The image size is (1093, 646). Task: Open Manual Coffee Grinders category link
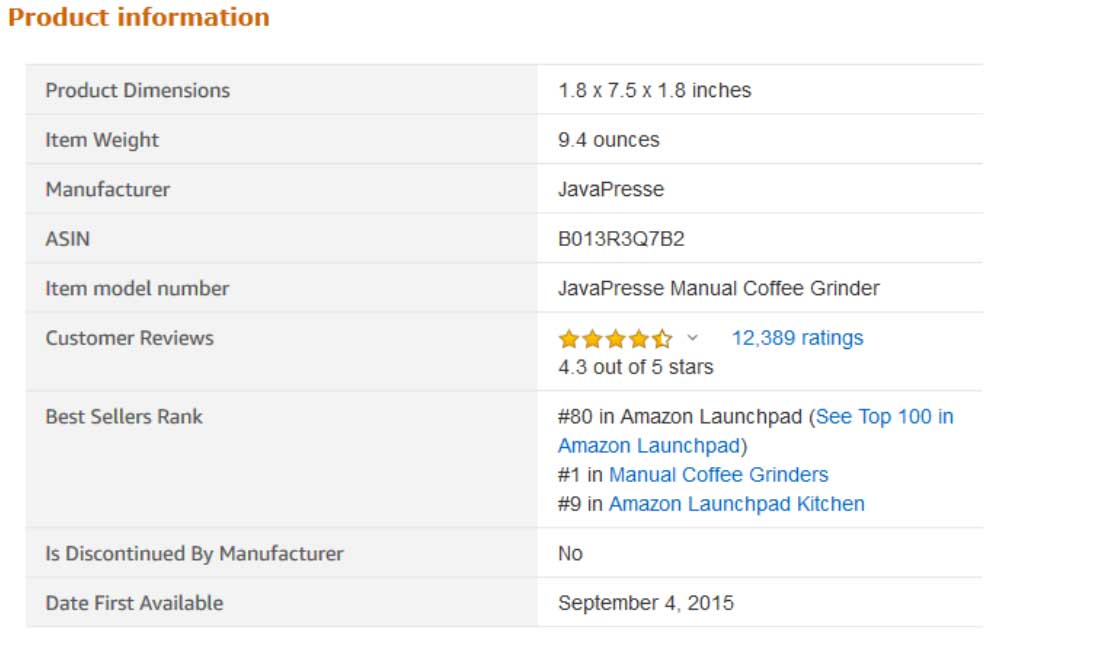pos(718,475)
